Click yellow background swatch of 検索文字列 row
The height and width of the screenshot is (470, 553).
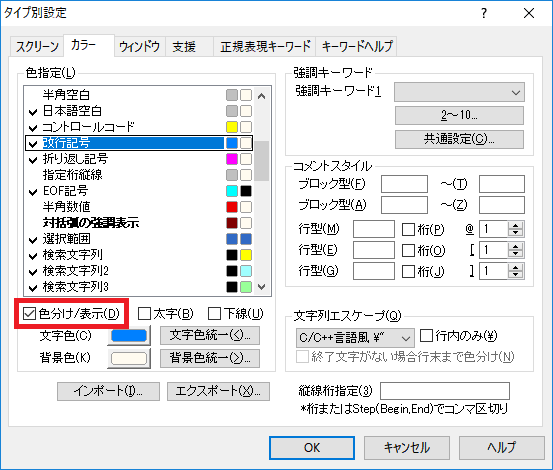pyautogui.click(x=246, y=255)
